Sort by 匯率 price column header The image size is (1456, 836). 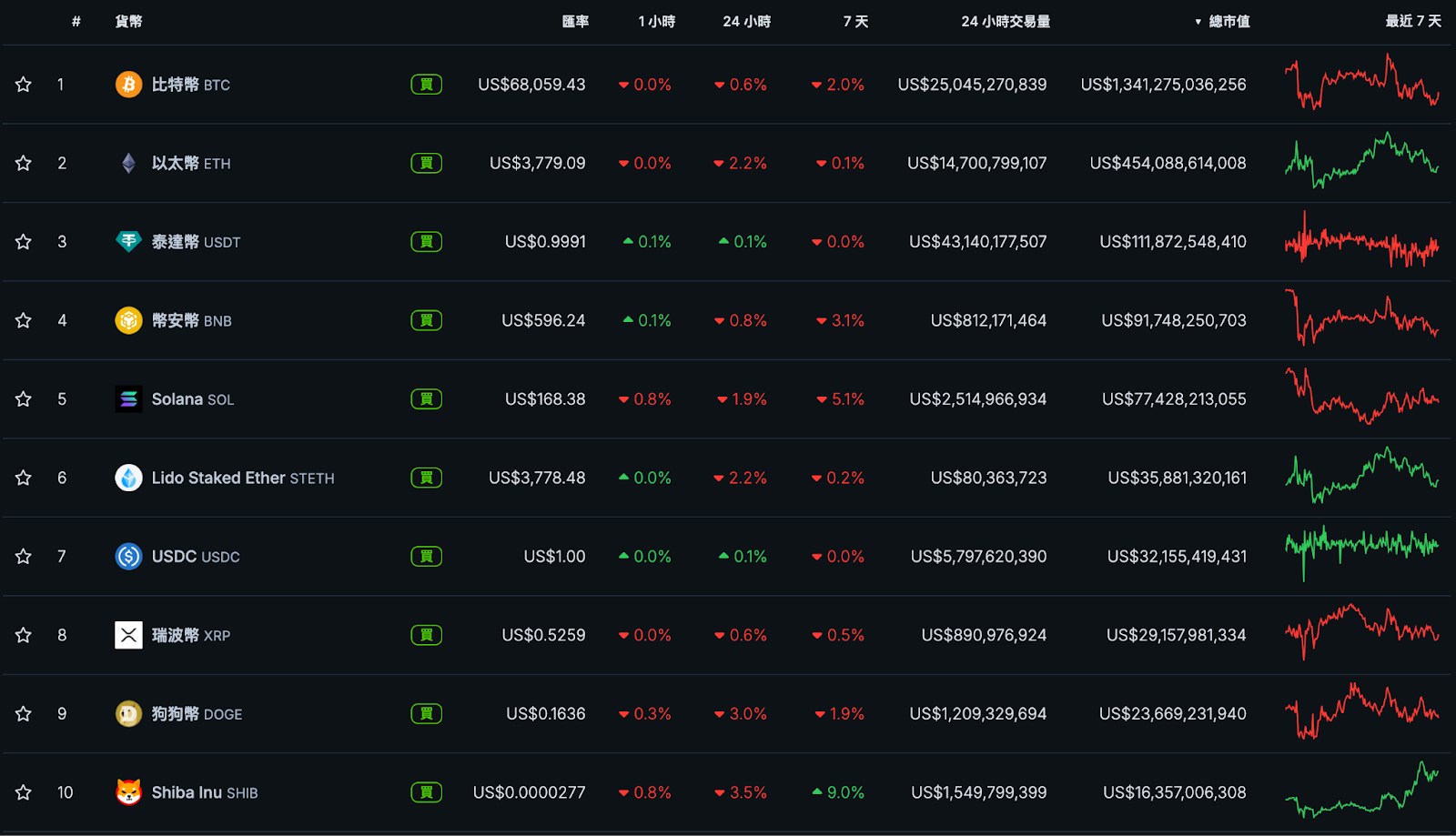[575, 22]
